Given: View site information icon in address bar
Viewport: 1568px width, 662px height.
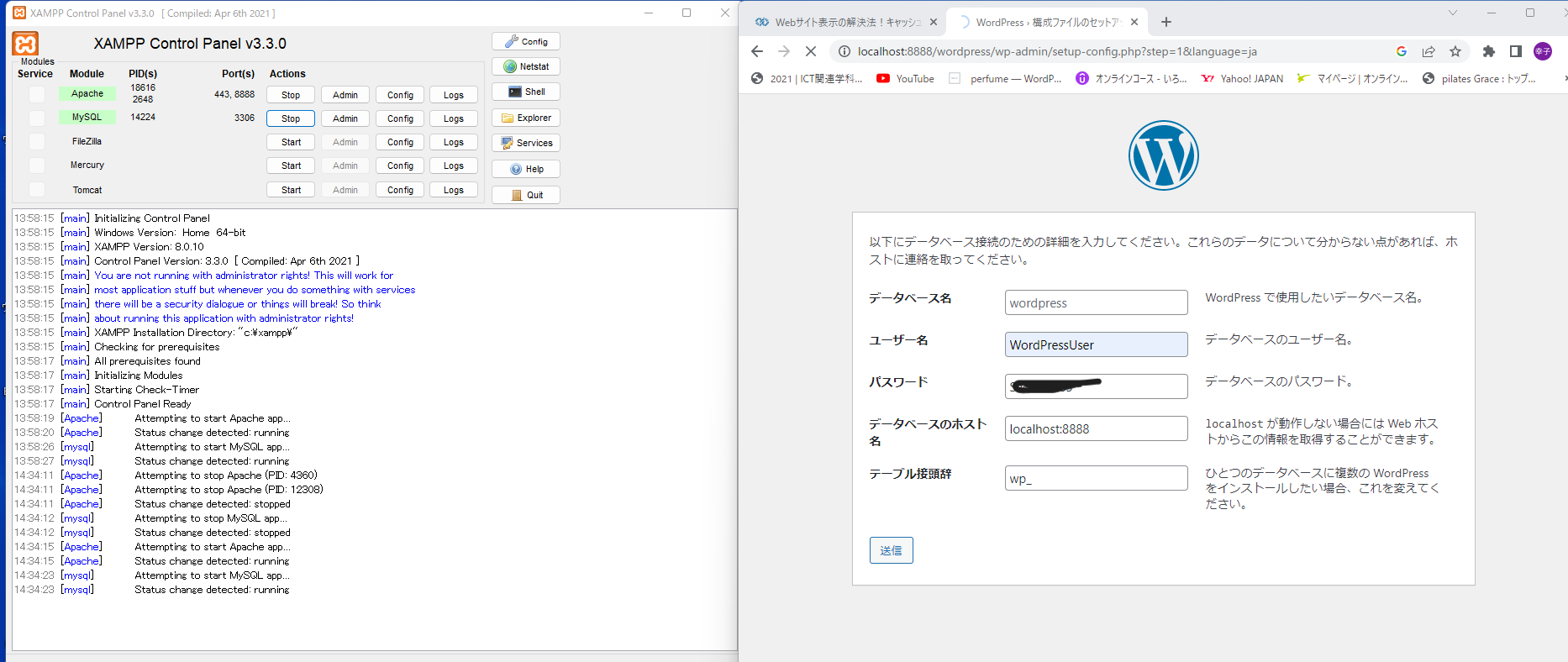Looking at the screenshot, I should click(845, 51).
